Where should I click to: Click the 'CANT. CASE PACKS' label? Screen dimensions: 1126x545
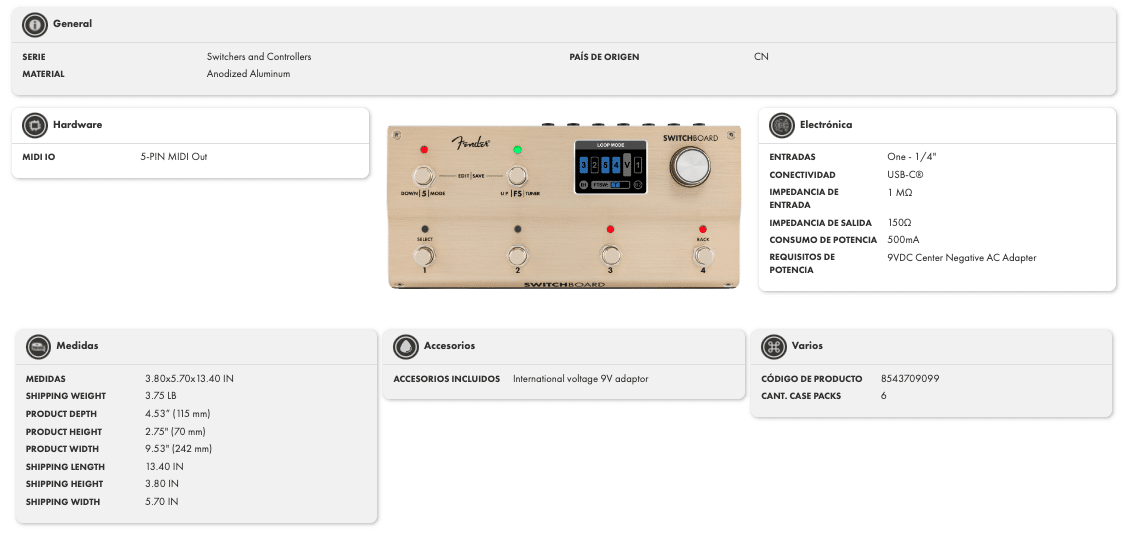801,396
